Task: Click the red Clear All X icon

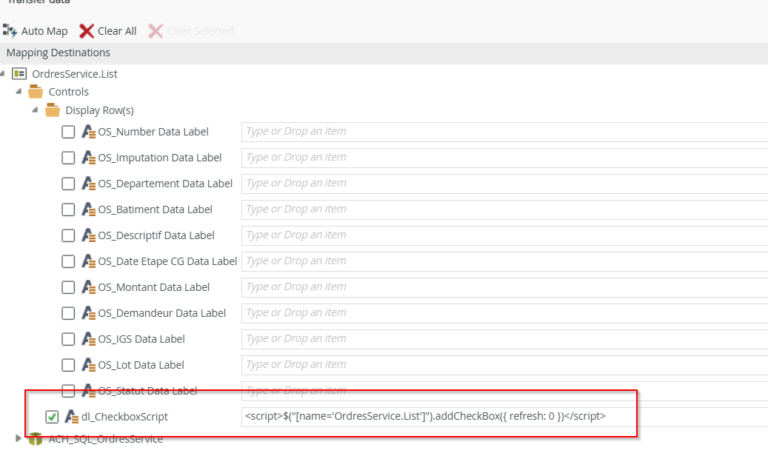Action: (x=86, y=31)
